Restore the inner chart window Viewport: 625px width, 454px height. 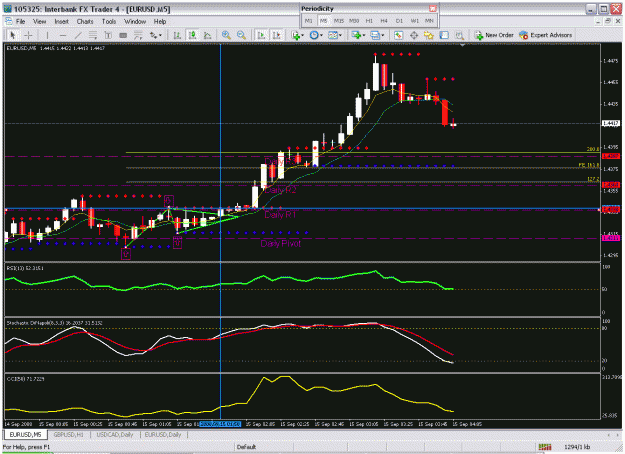[607, 22]
